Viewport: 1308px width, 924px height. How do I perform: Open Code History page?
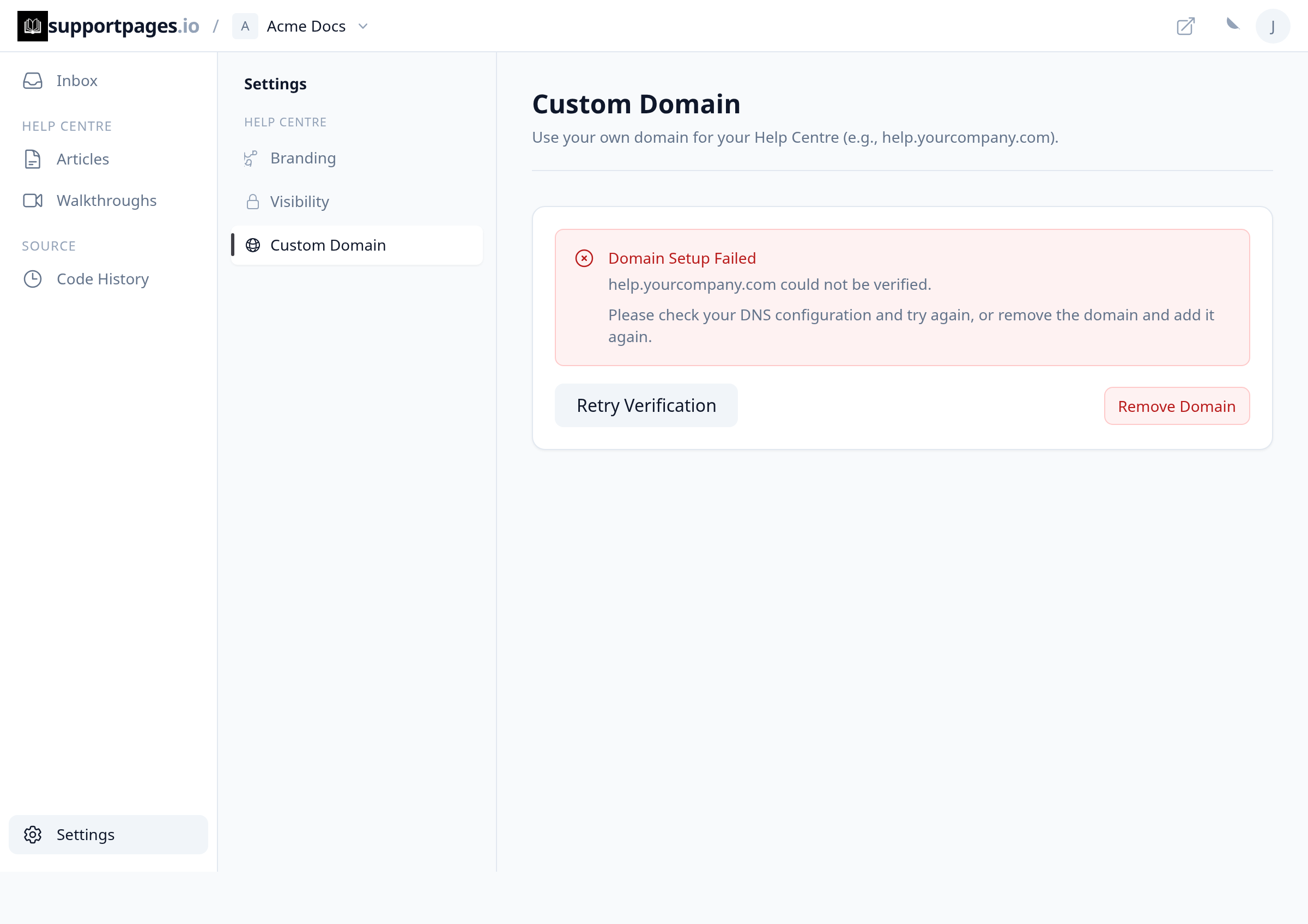[108, 279]
